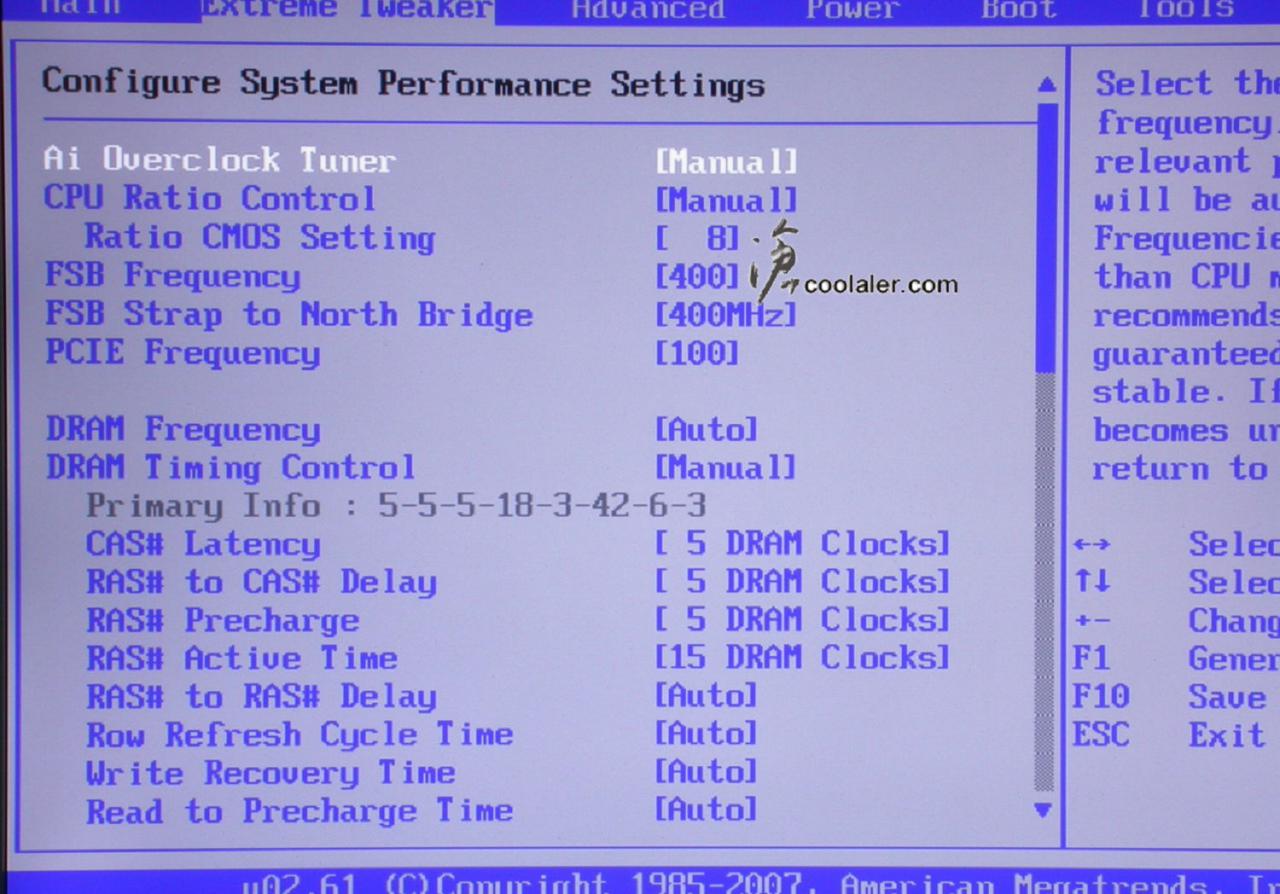The width and height of the screenshot is (1280, 894).
Task: Open RAS# to RAS# Delay Auto value
Action: click(707, 696)
